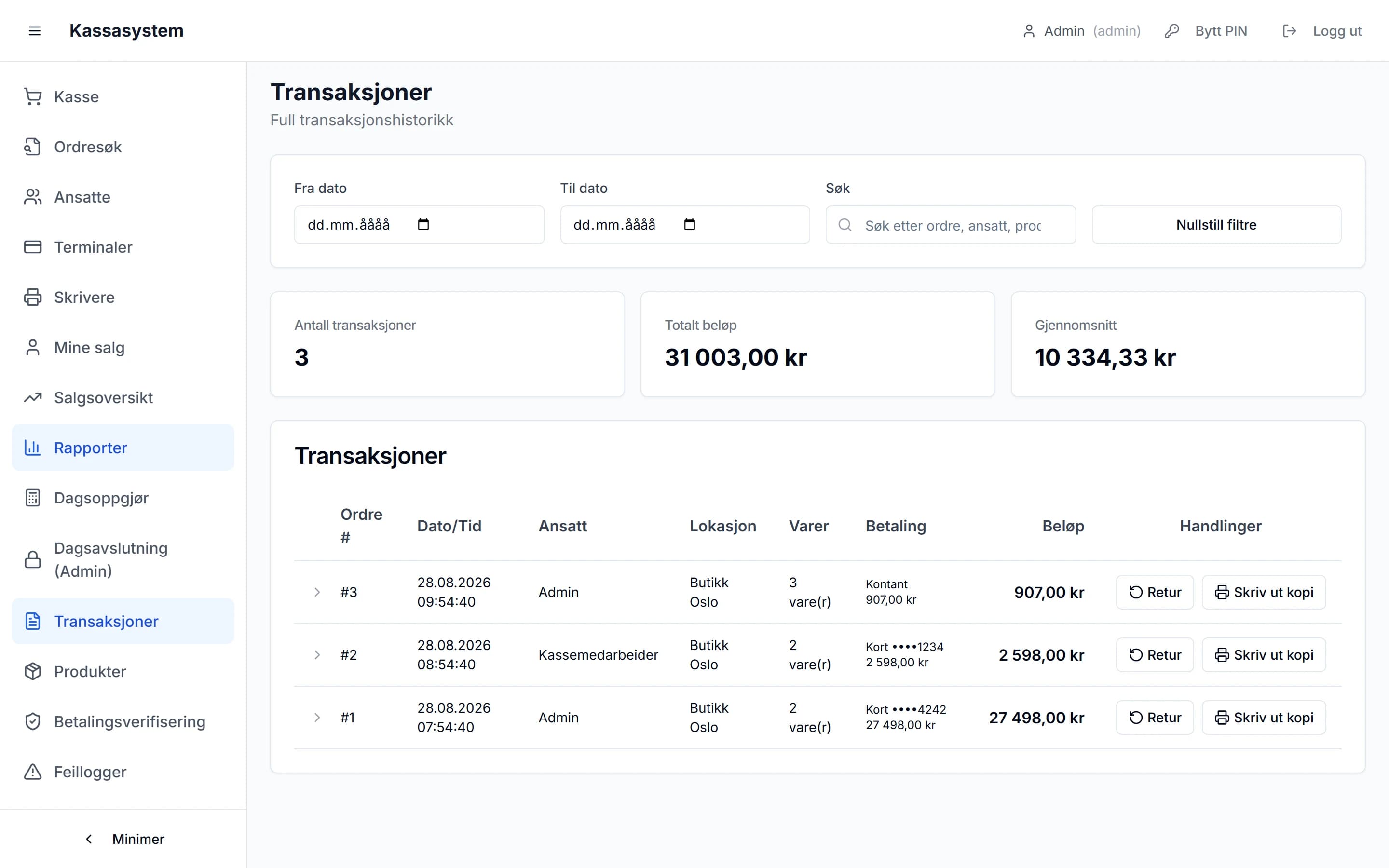Click Retur for order #1
Screen dimensions: 1389x868
pos(1154,718)
